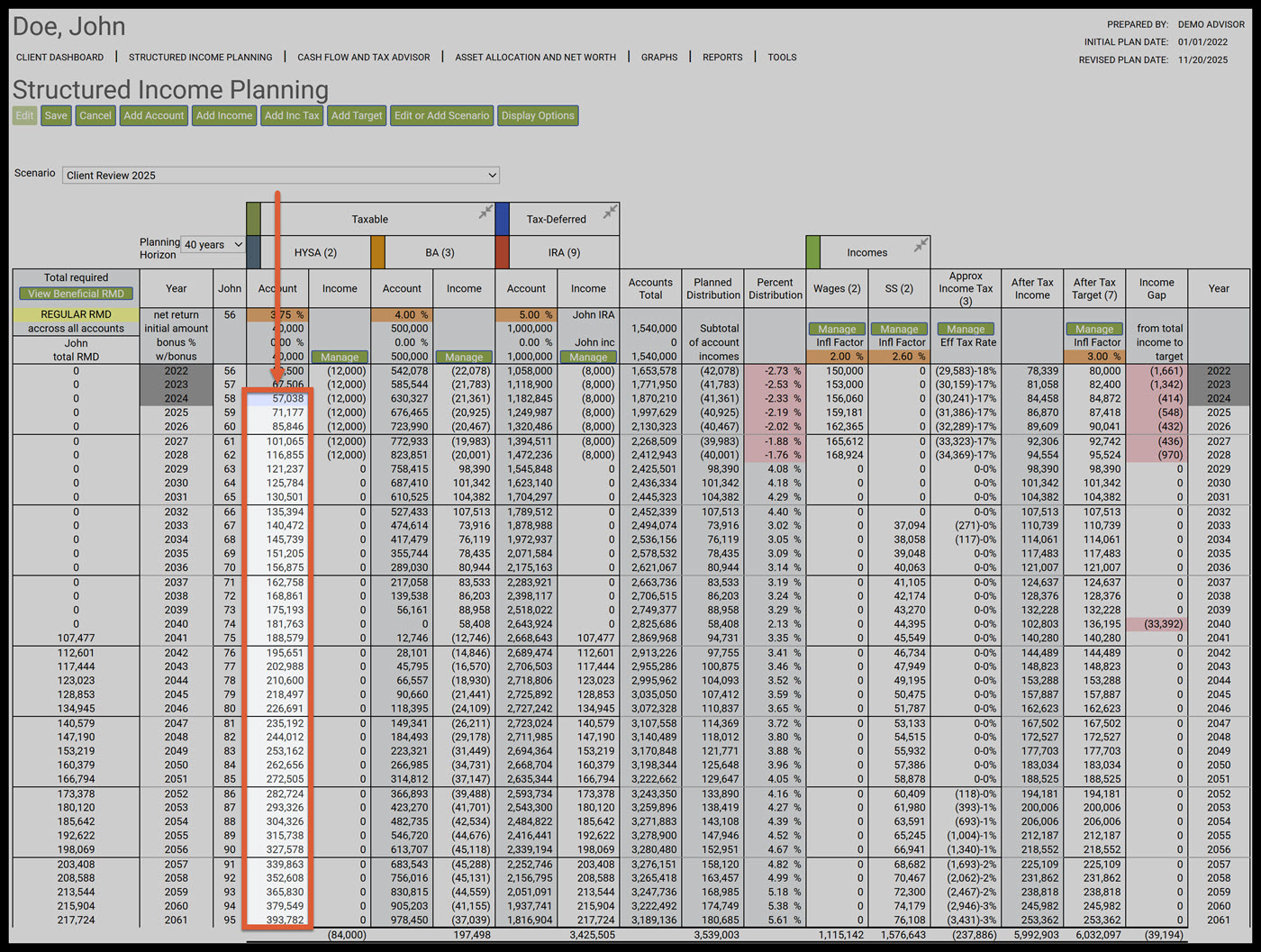The image size is (1261, 952).
Task: Open Asset Allocation and Net Worth
Action: tap(536, 57)
